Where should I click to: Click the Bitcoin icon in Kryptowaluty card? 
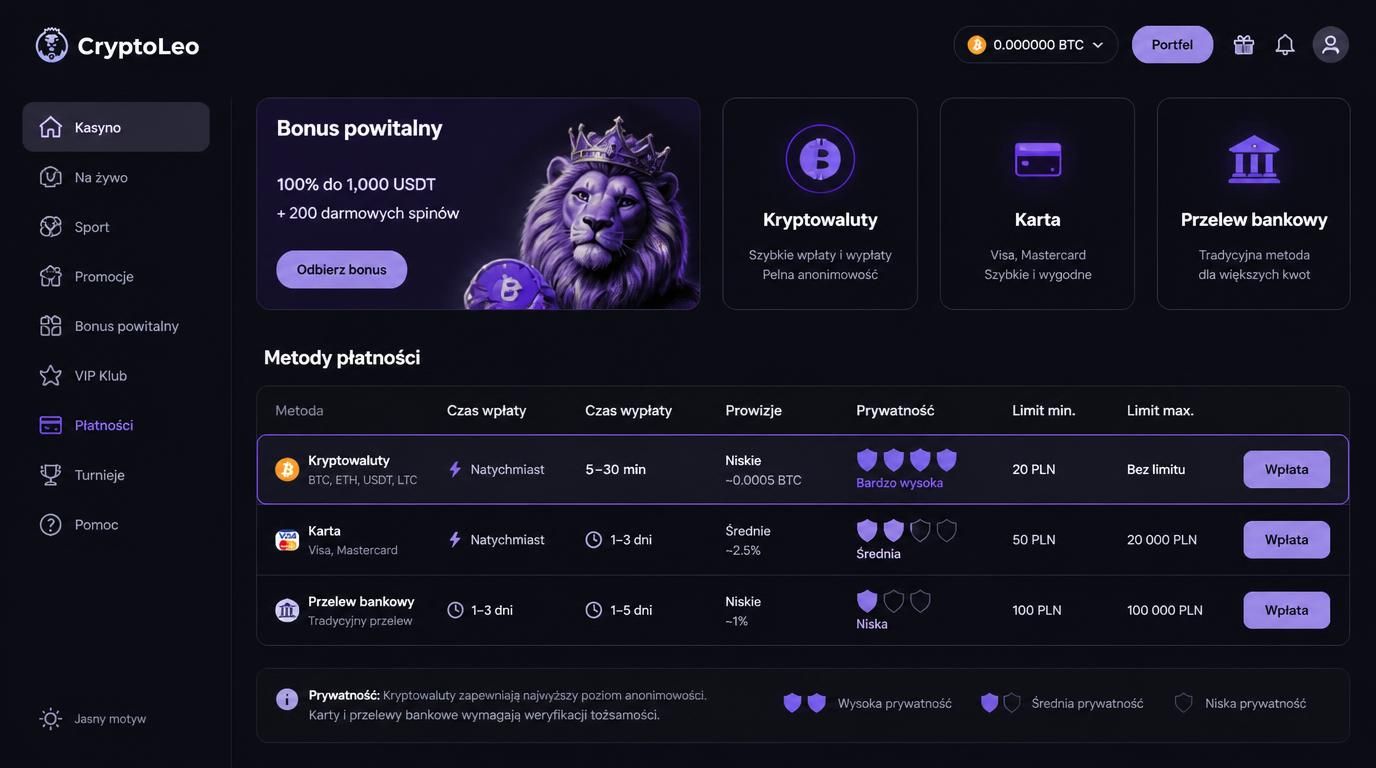click(820, 158)
